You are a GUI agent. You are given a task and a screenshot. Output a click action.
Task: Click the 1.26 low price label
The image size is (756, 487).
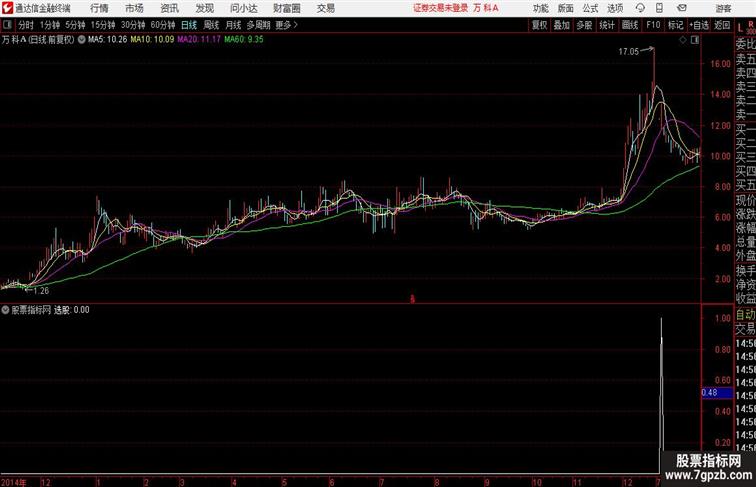point(41,291)
